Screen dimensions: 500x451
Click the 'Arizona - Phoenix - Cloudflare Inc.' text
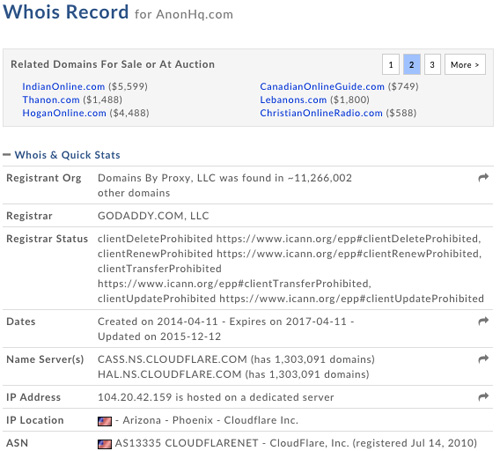click(210, 420)
